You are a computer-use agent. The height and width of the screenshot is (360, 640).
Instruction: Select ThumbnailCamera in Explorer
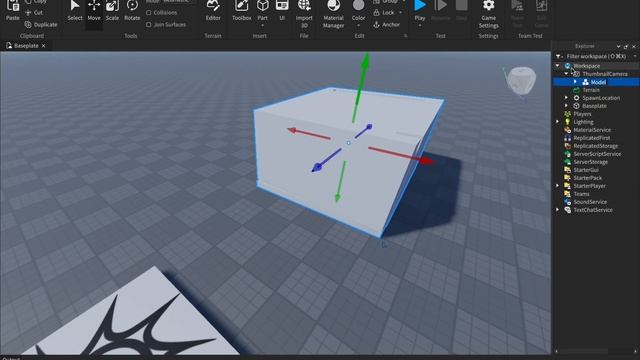pyautogui.click(x=604, y=74)
